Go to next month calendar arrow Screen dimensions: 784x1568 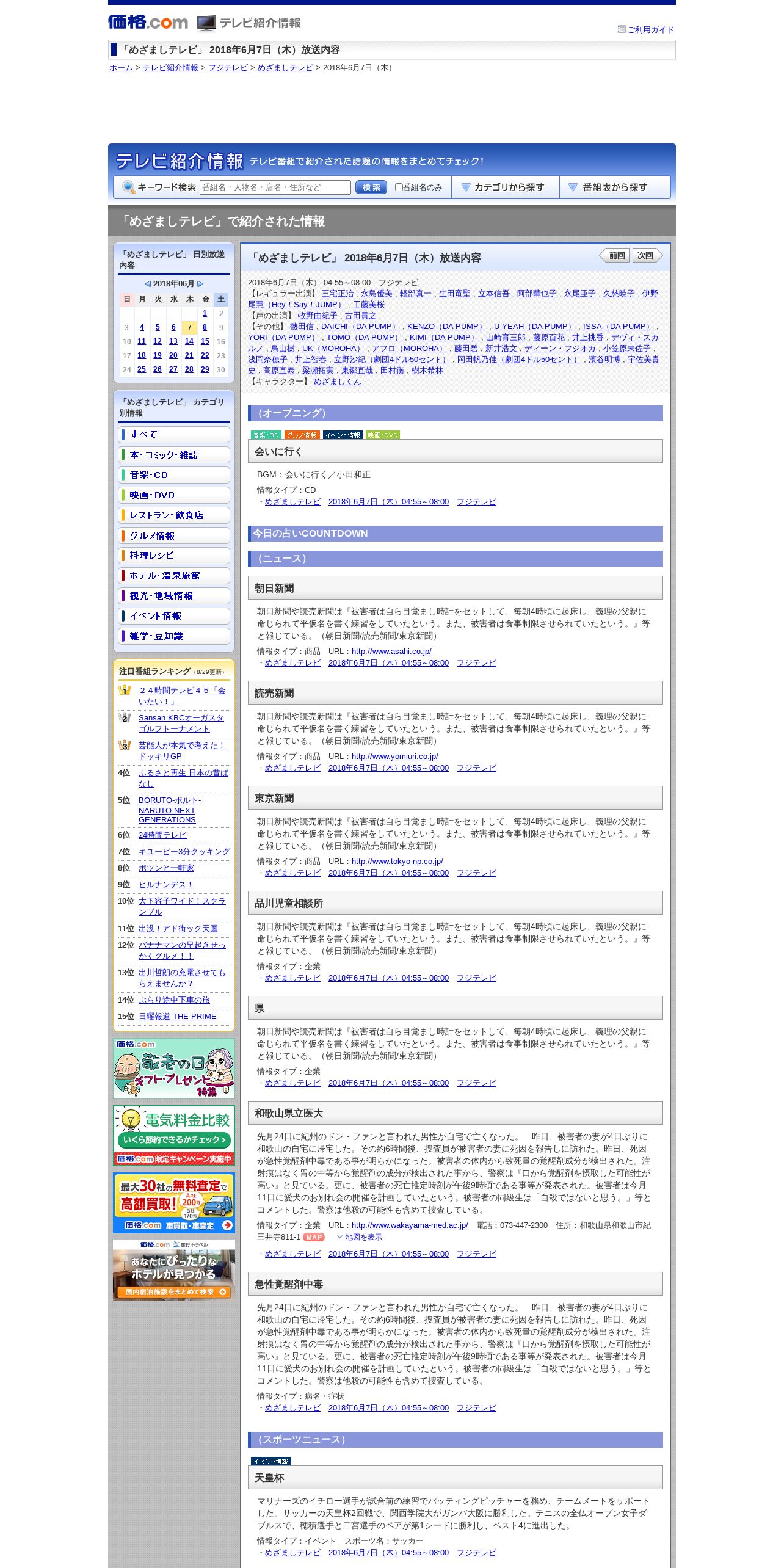coord(200,284)
